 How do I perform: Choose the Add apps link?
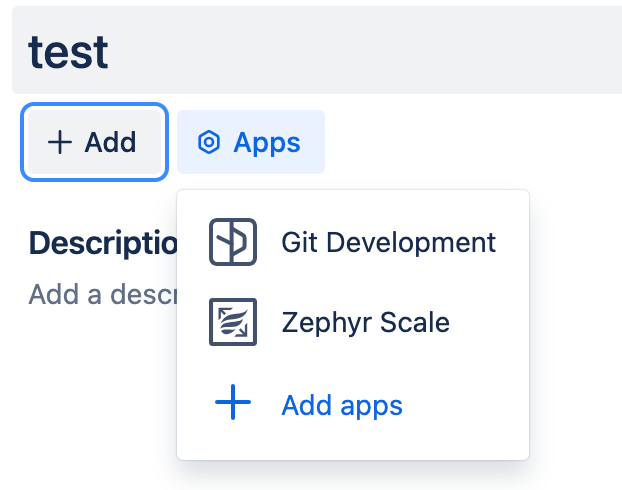tap(353, 404)
